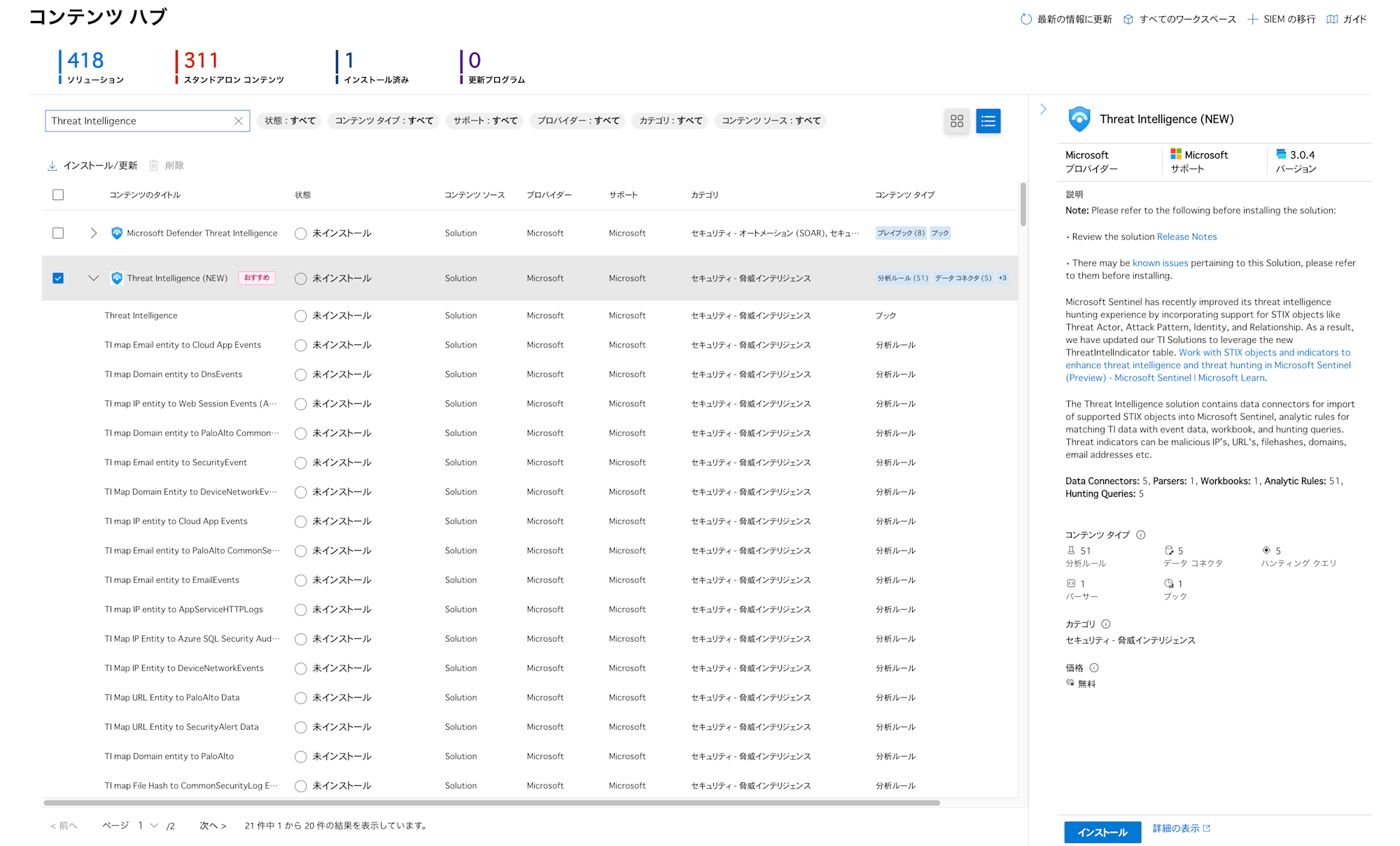This screenshot has height=846, width=1400.
Task: Click external link icon beside 詳細の表示
Action: click(x=1206, y=829)
